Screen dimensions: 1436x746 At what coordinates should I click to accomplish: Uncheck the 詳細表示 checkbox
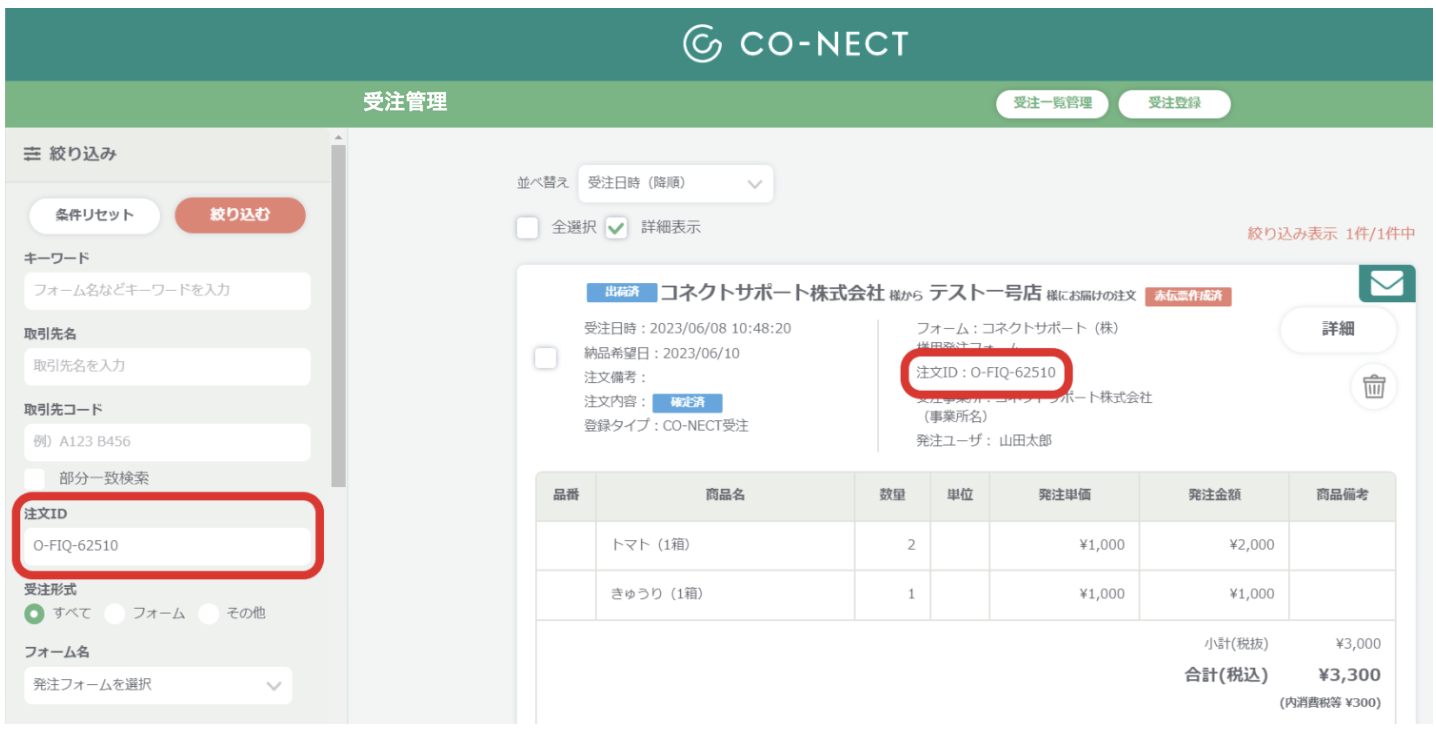616,227
